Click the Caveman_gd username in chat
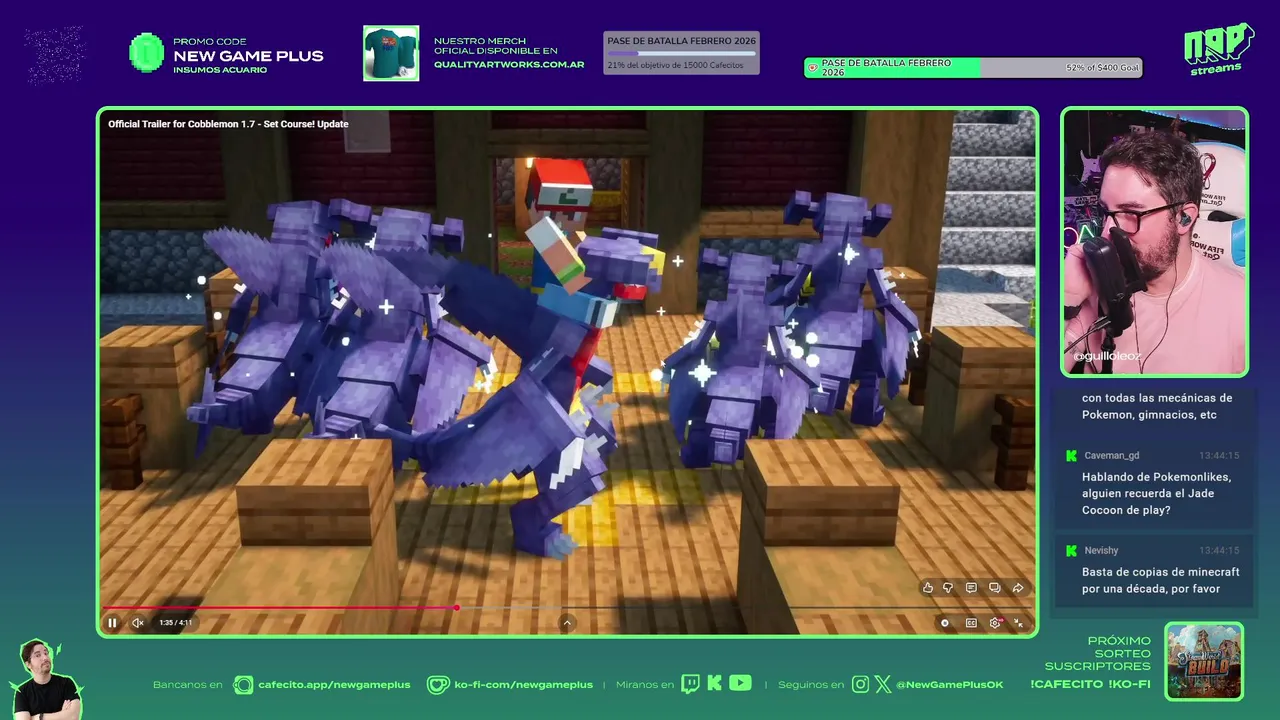Image resolution: width=1280 pixels, height=720 pixels. click(x=1112, y=456)
